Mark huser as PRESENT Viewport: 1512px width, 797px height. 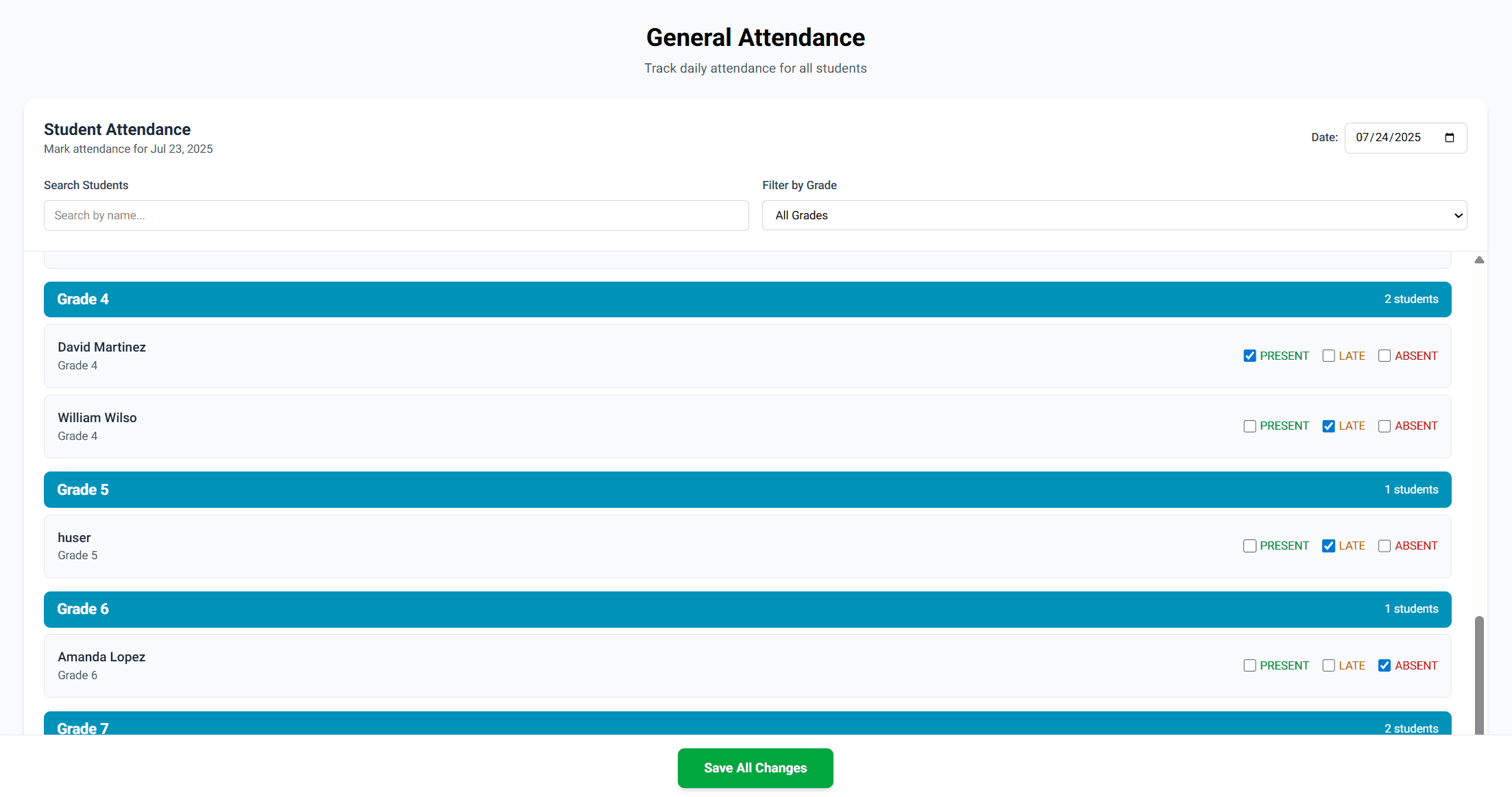tap(1249, 546)
